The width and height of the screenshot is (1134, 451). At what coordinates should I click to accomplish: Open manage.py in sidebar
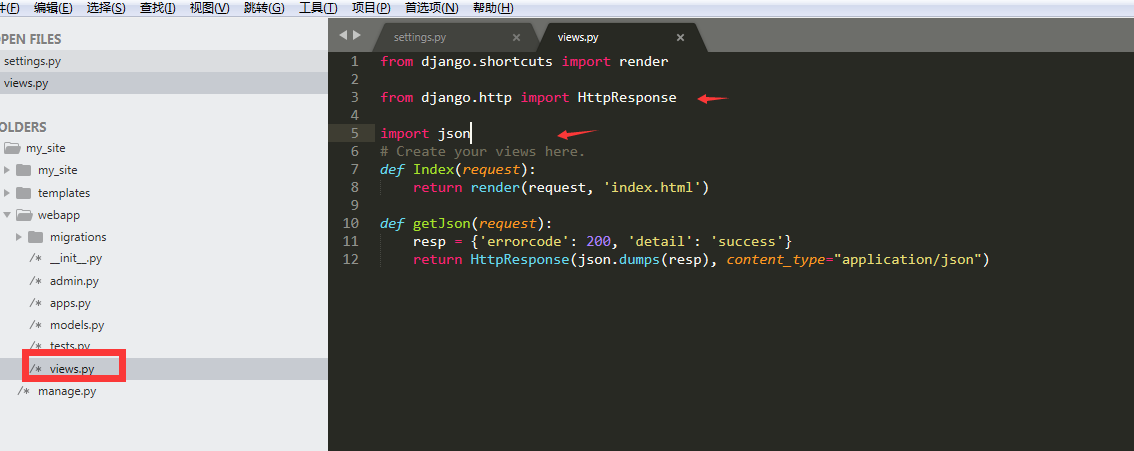pos(67,392)
